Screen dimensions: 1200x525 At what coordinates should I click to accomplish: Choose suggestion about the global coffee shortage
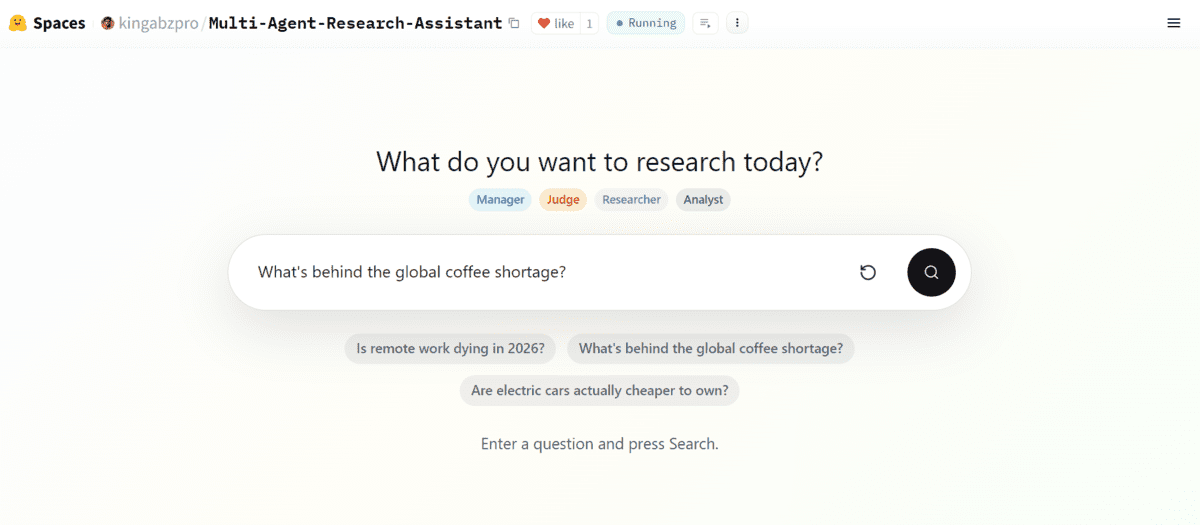click(711, 349)
